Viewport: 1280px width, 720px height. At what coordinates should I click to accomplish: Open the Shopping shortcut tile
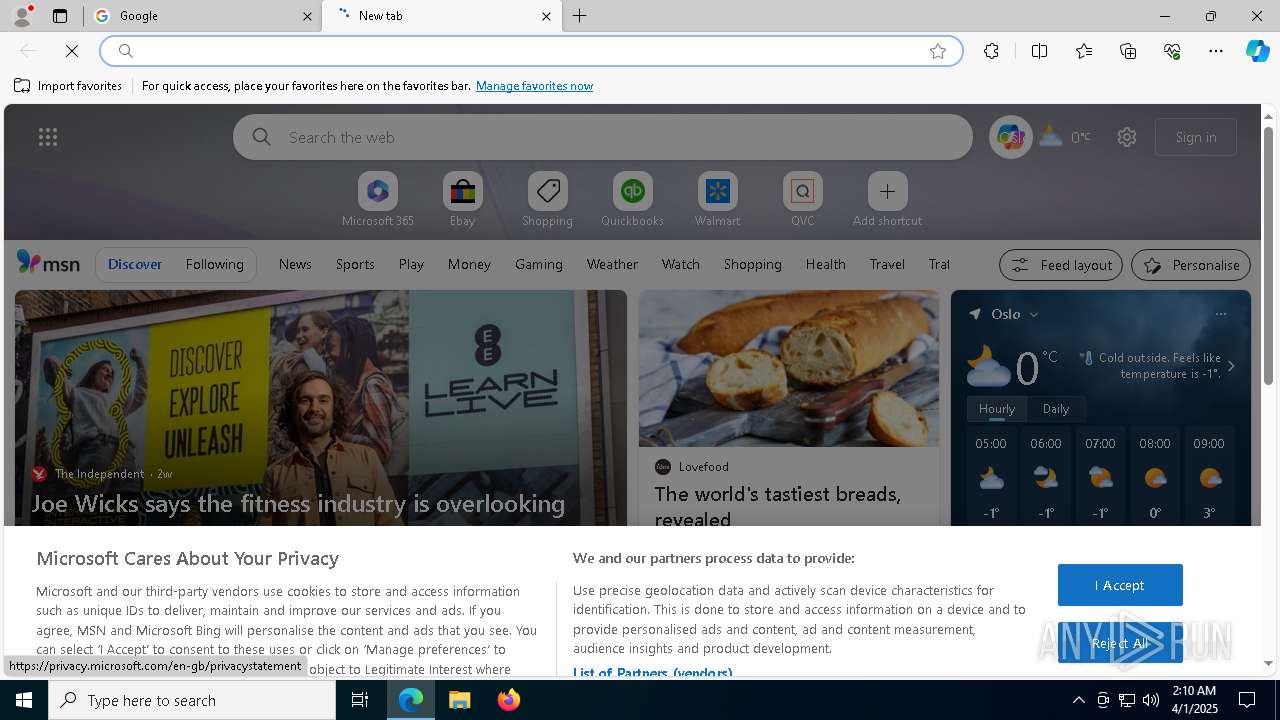point(547,200)
